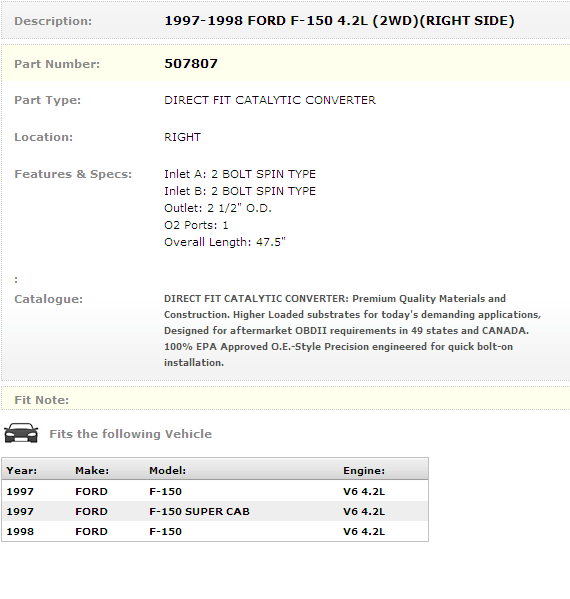Click the 1998 year cell

point(20,531)
